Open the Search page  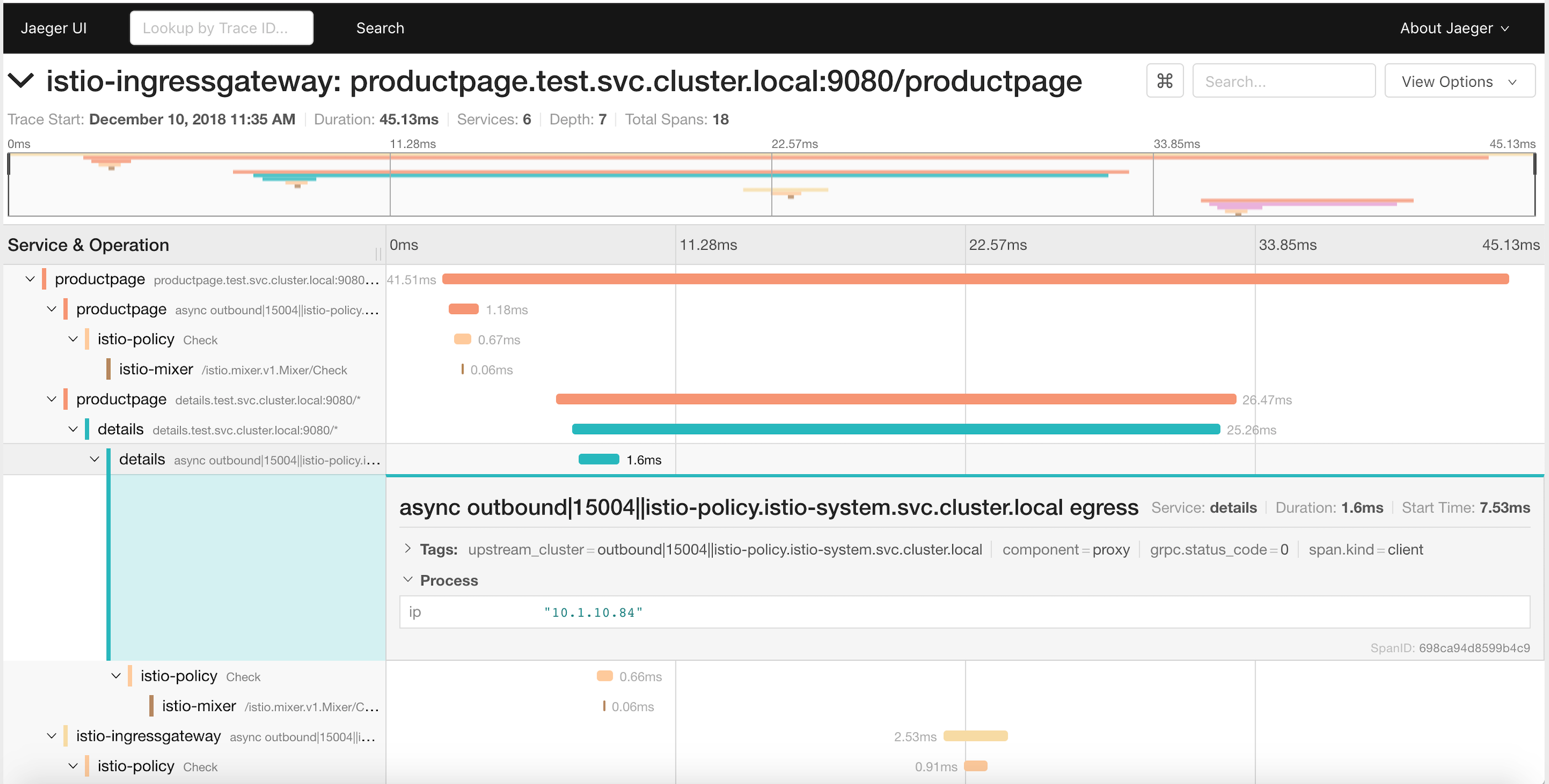380,28
